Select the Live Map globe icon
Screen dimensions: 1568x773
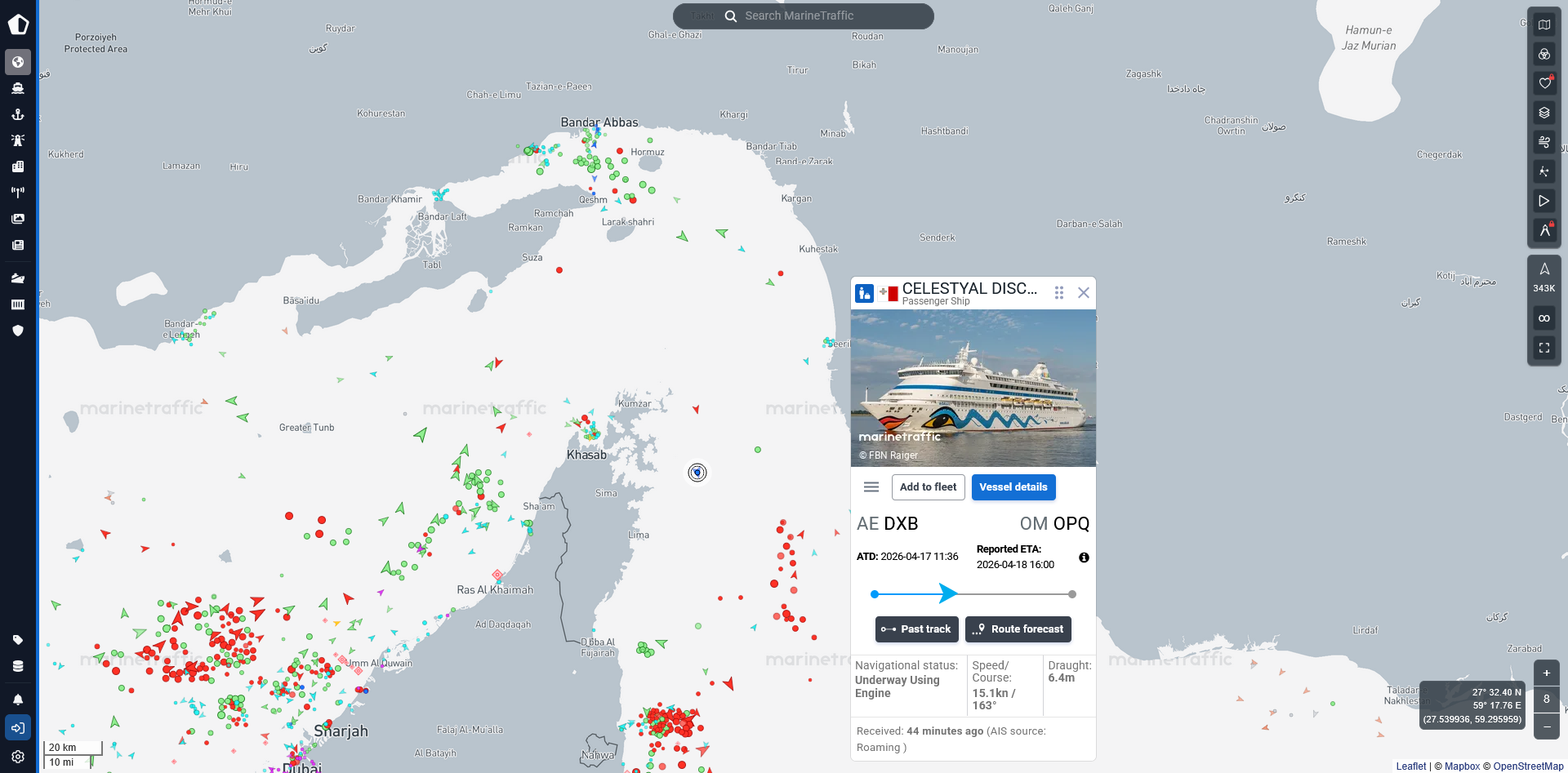tap(18, 62)
